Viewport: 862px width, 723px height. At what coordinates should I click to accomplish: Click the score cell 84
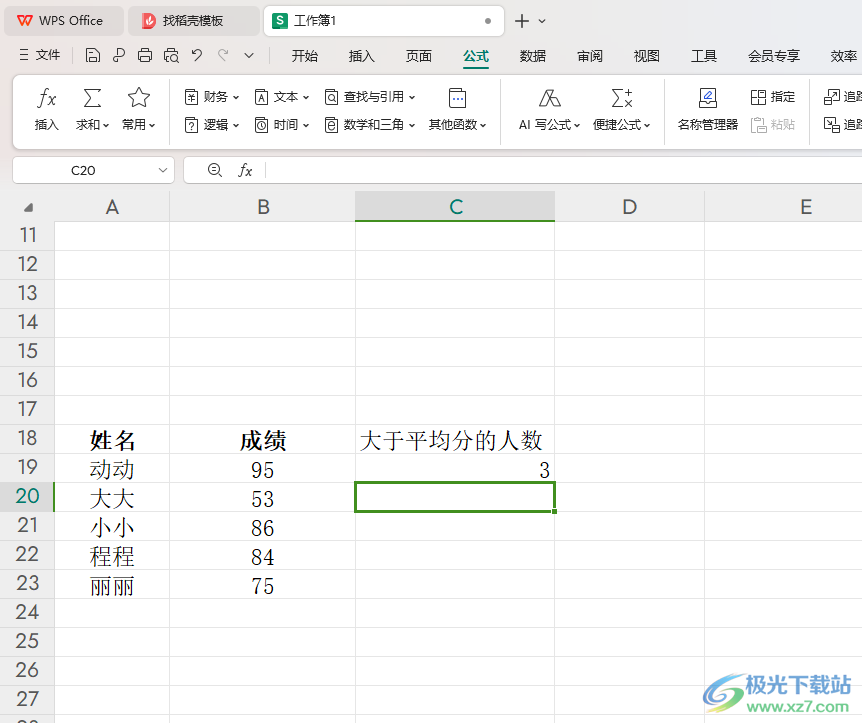click(263, 555)
